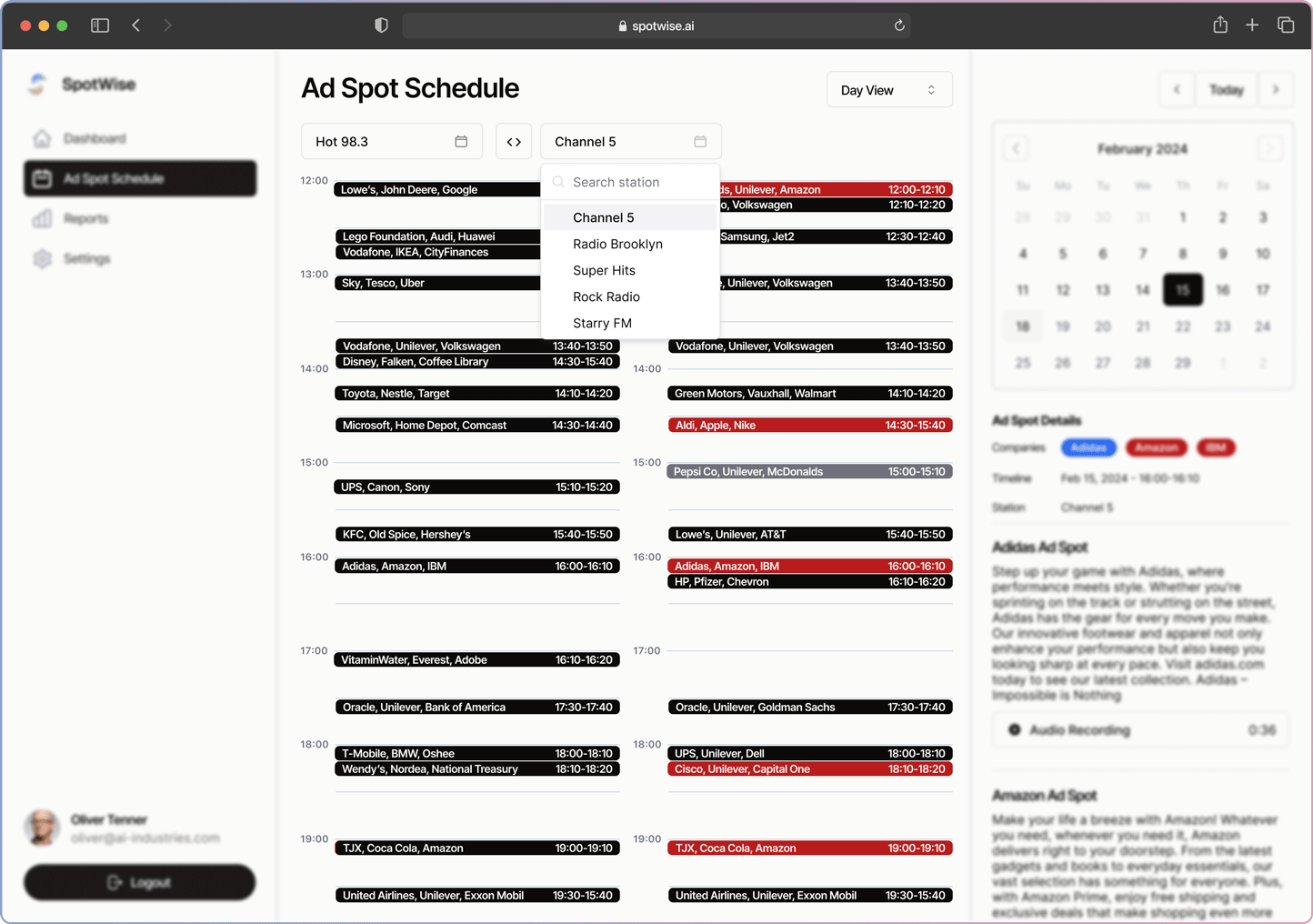Viewport: 1313px width, 924px height.
Task: Open Hot 98.3 Lowe's, John Deere, Google spot
Action: point(437,189)
